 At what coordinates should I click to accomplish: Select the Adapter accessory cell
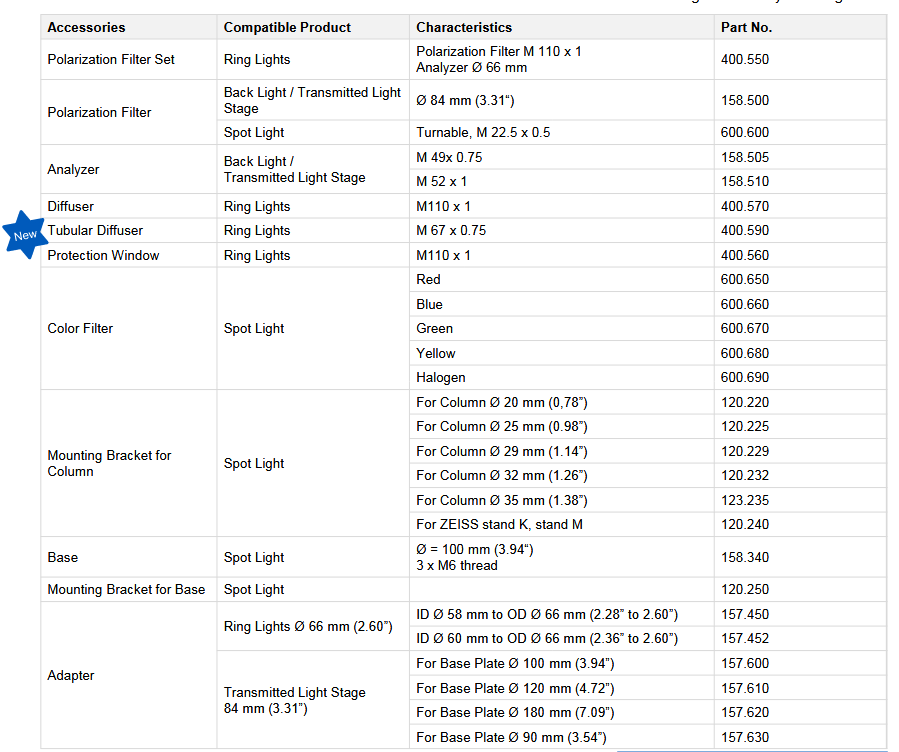pos(71,676)
